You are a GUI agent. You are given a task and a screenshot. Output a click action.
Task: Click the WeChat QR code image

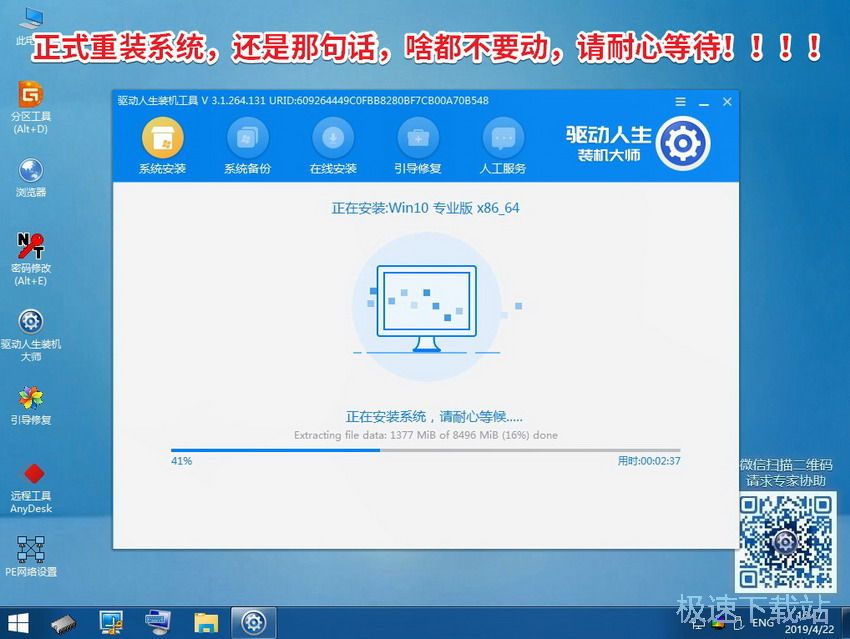pos(785,541)
